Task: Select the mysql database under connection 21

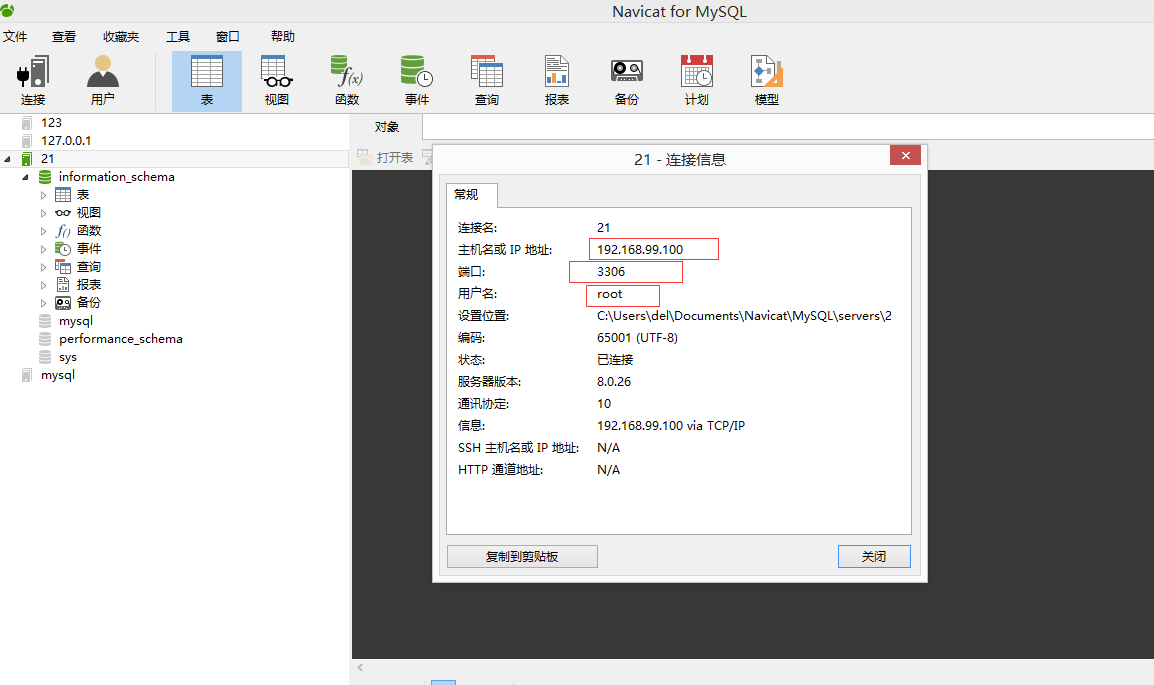Action: click(x=76, y=321)
